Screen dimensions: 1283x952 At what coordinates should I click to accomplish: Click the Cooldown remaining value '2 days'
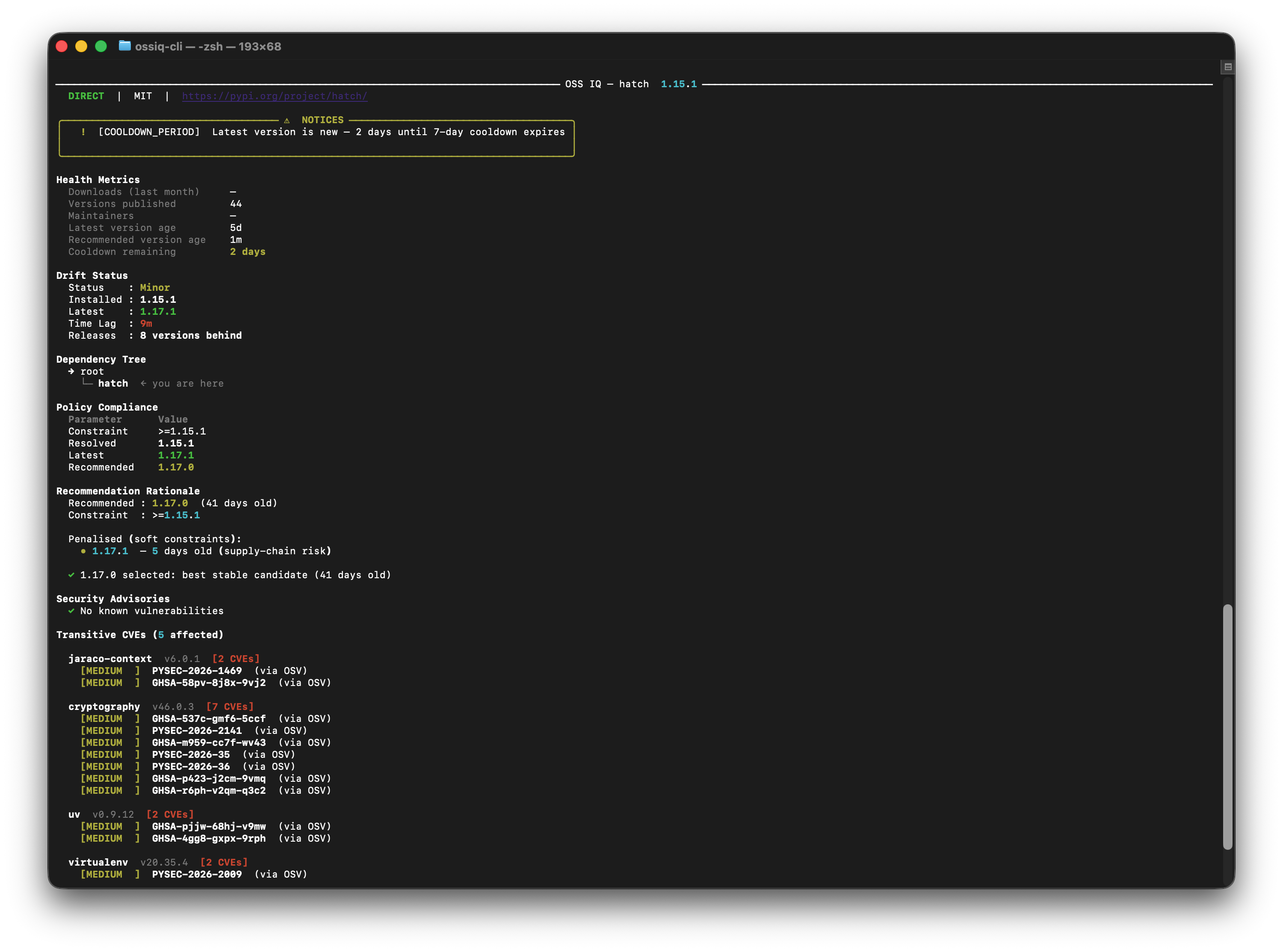[248, 252]
